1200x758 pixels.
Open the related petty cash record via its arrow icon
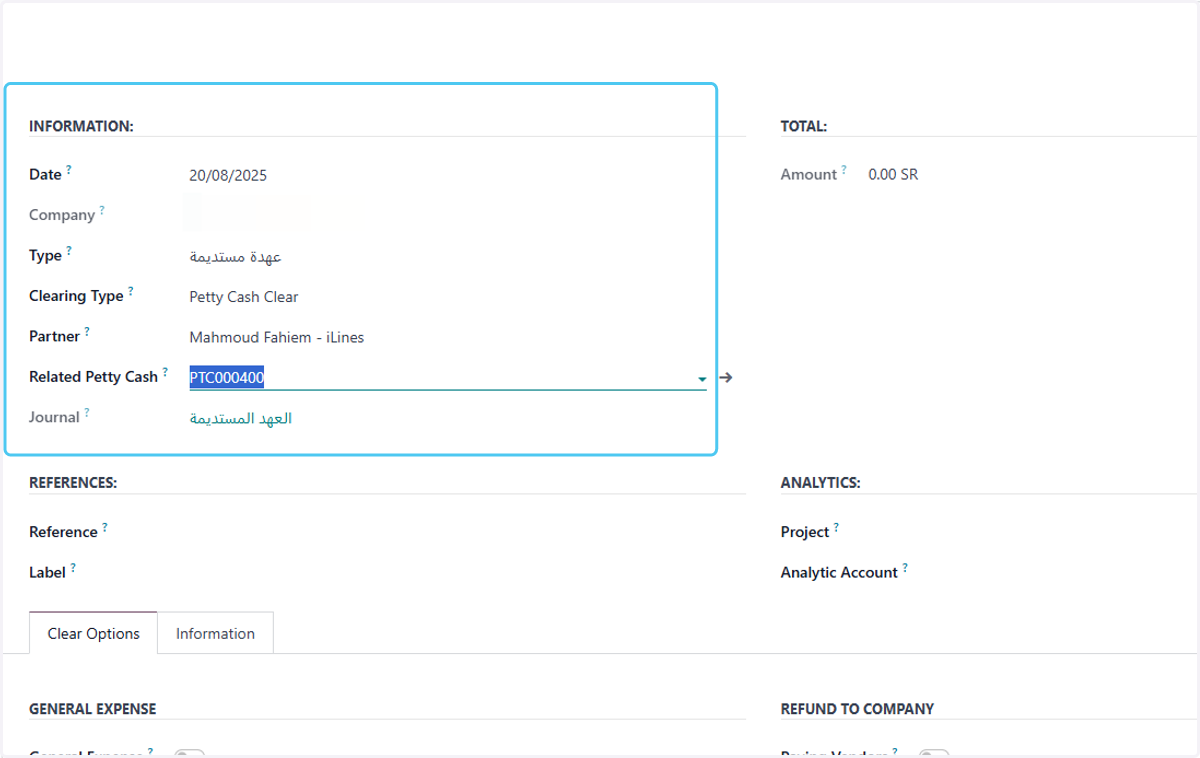tap(726, 378)
